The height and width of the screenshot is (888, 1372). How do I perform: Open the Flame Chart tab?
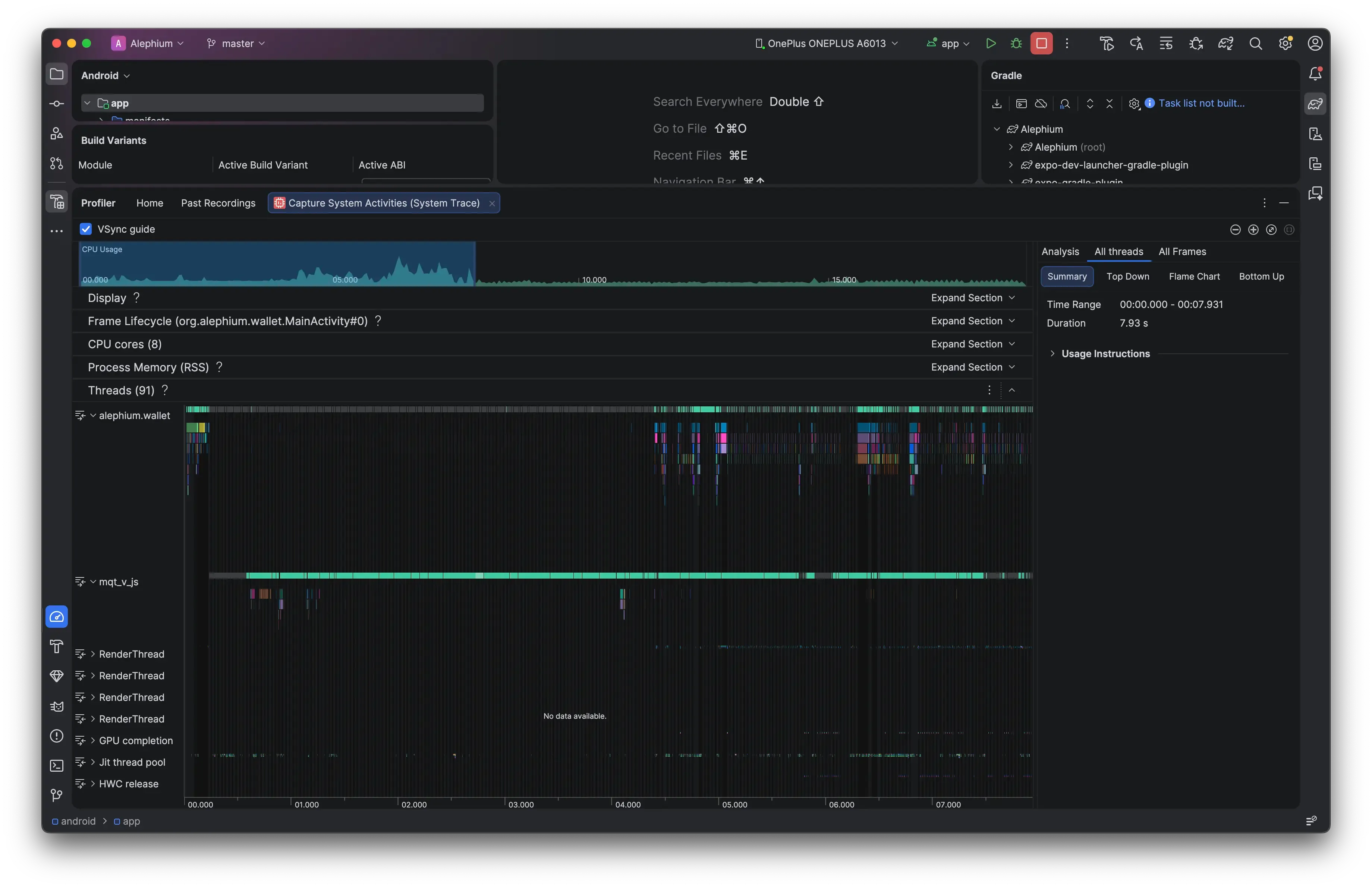(x=1195, y=277)
